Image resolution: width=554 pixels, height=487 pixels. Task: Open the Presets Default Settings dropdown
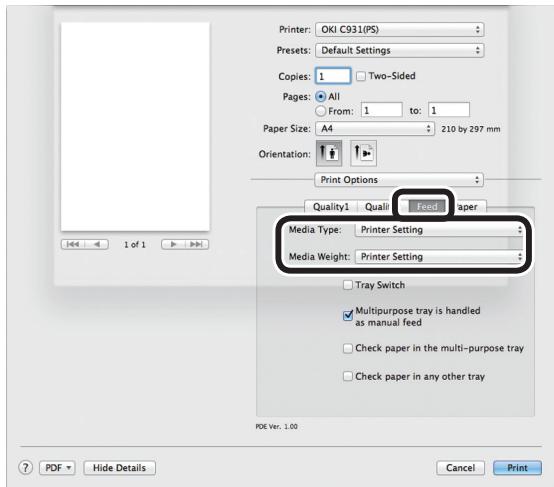point(400,50)
